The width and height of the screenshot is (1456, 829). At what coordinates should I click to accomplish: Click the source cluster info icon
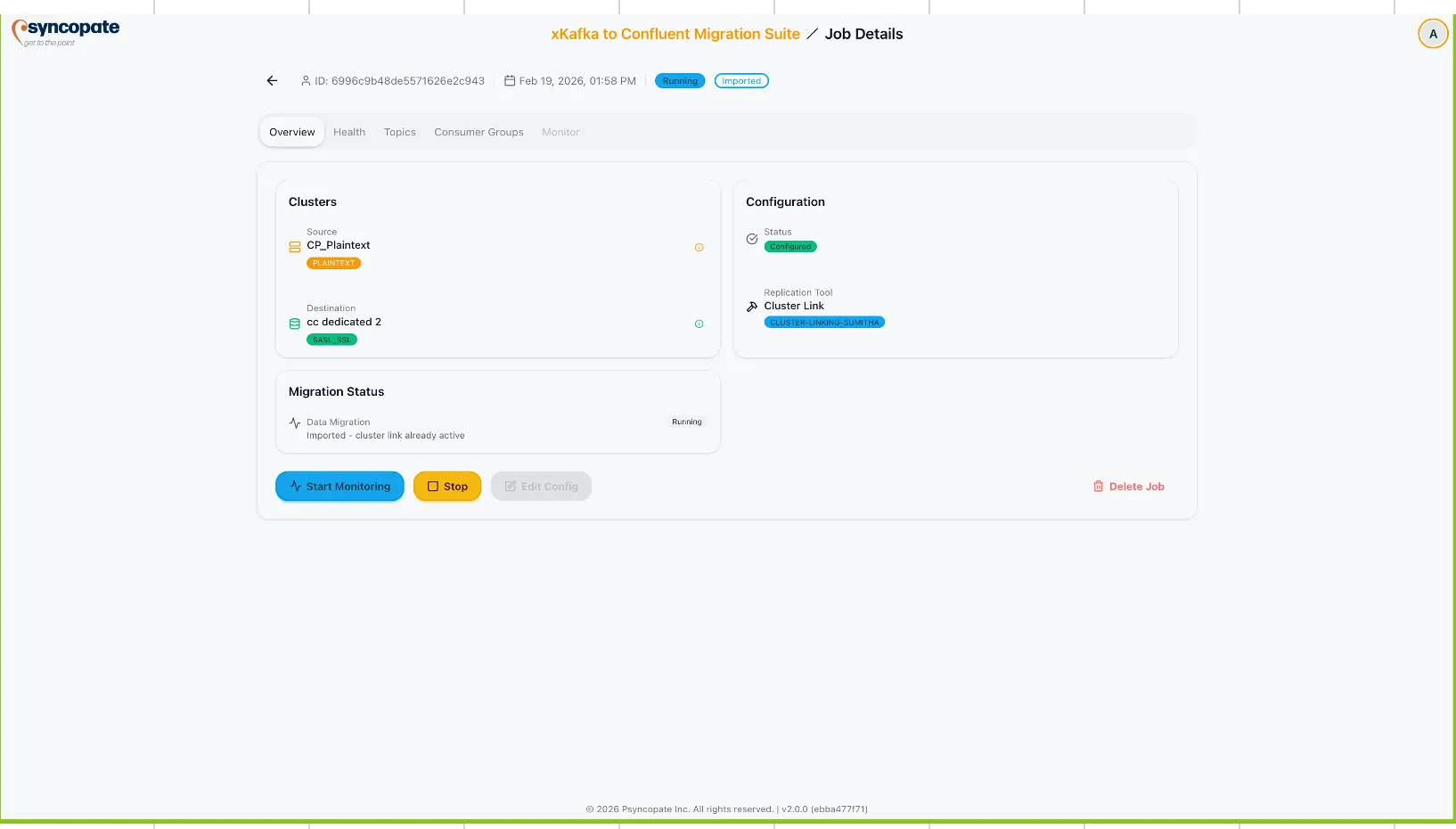click(699, 248)
